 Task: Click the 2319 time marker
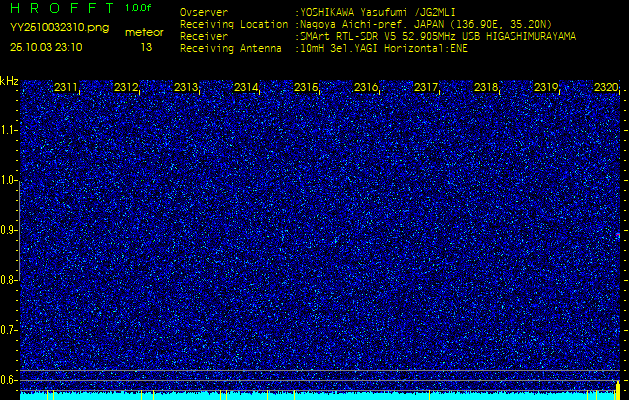coord(546,87)
